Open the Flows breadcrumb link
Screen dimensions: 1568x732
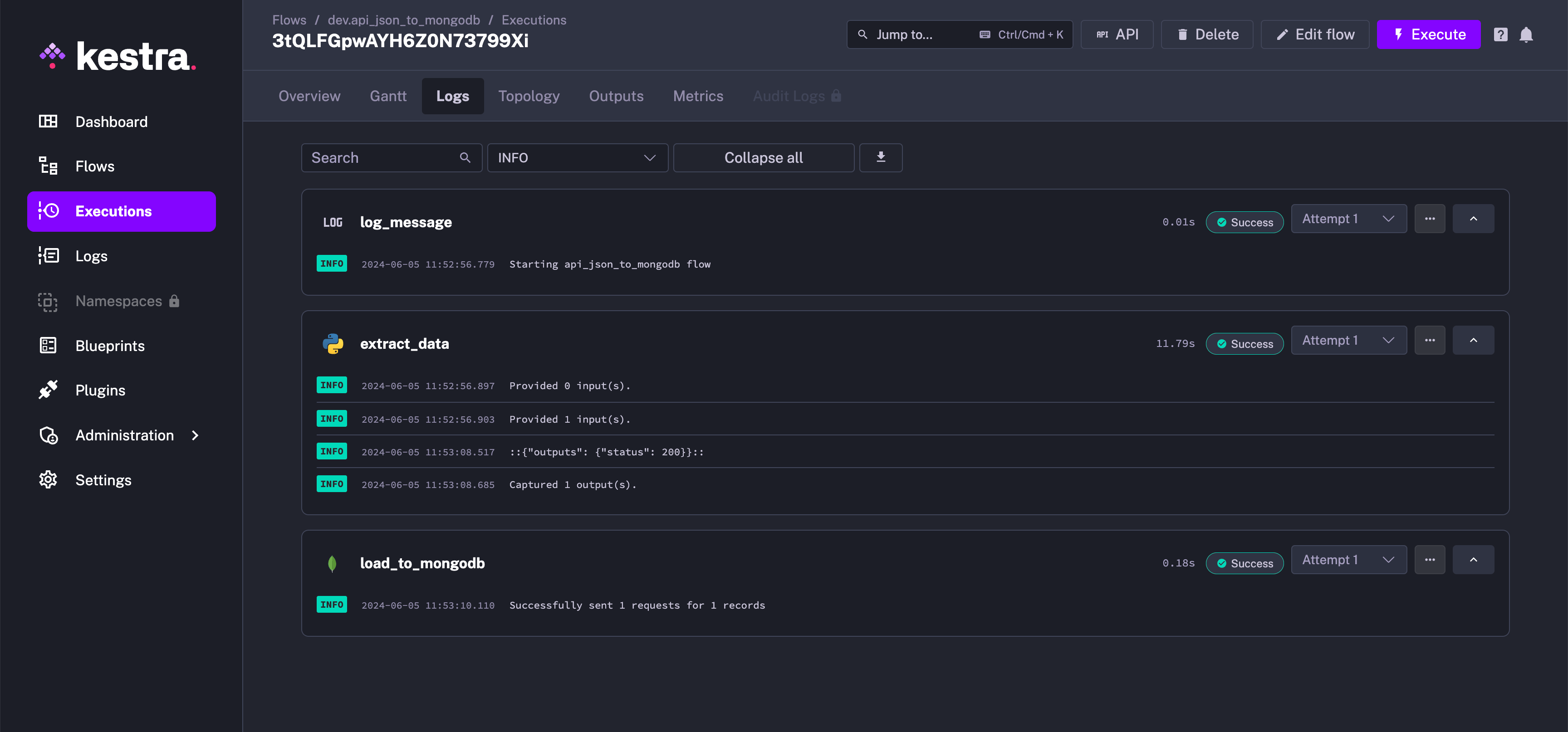(289, 20)
